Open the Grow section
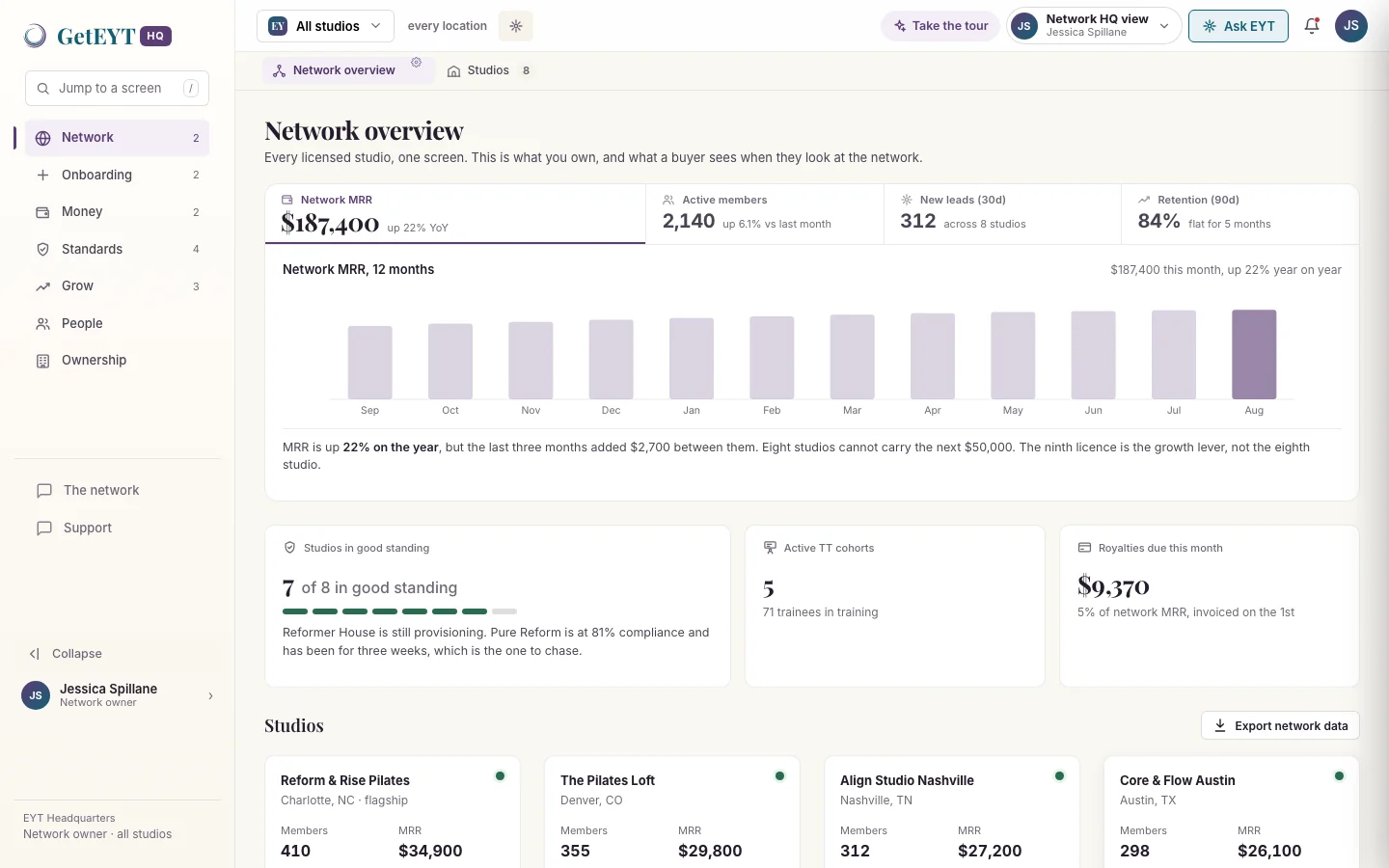 click(x=117, y=286)
